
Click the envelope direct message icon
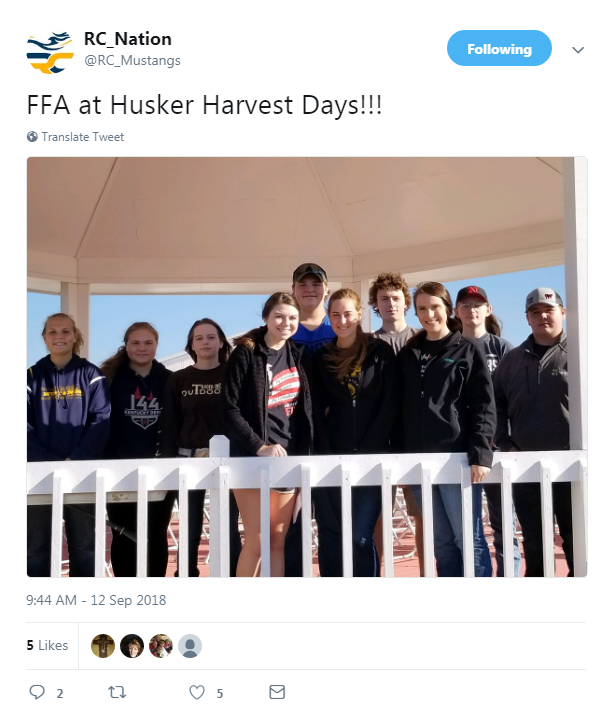coord(277,692)
